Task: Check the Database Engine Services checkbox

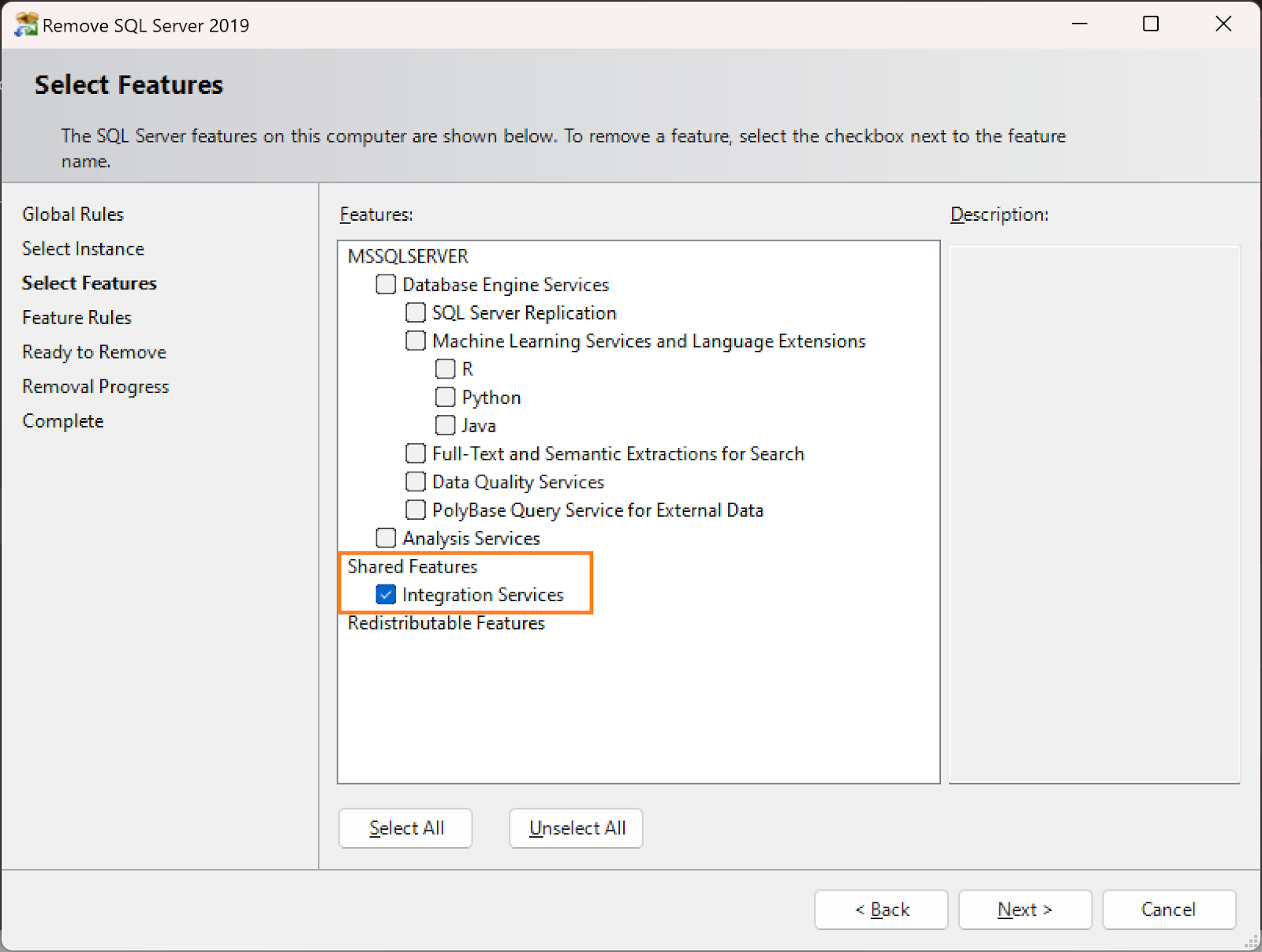Action: pyautogui.click(x=386, y=284)
